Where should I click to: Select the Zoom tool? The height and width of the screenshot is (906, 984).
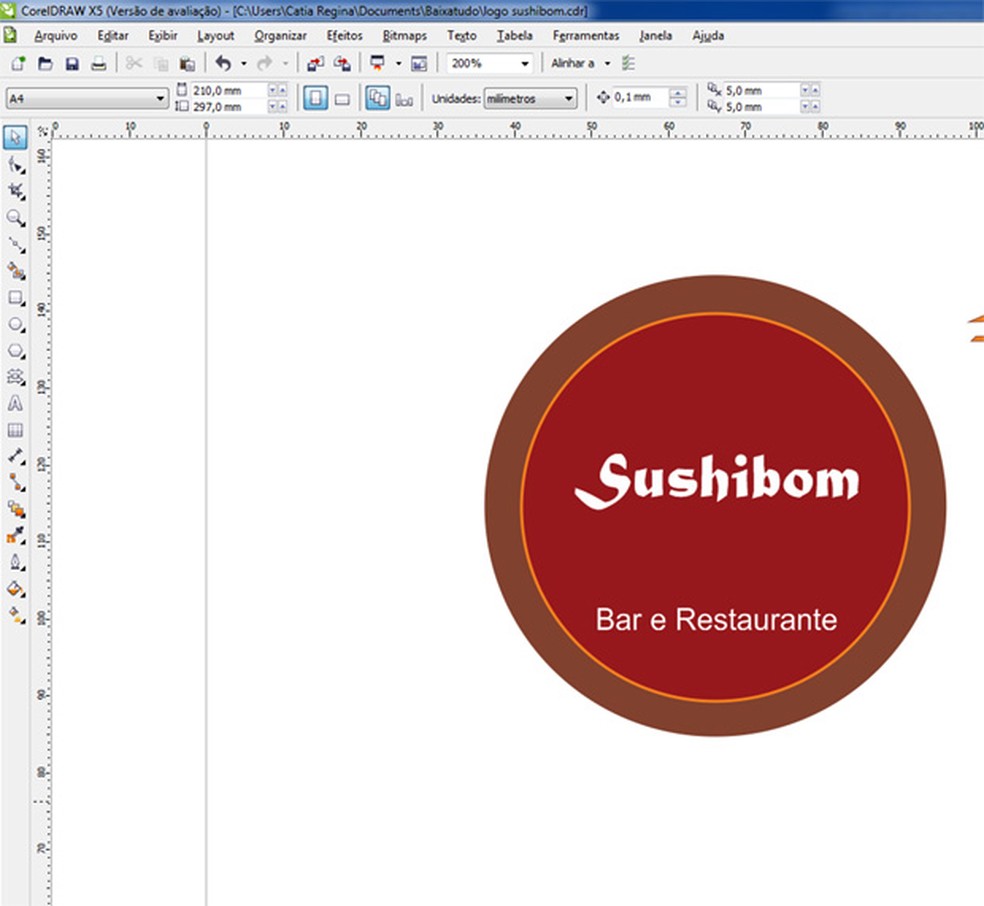(15, 217)
